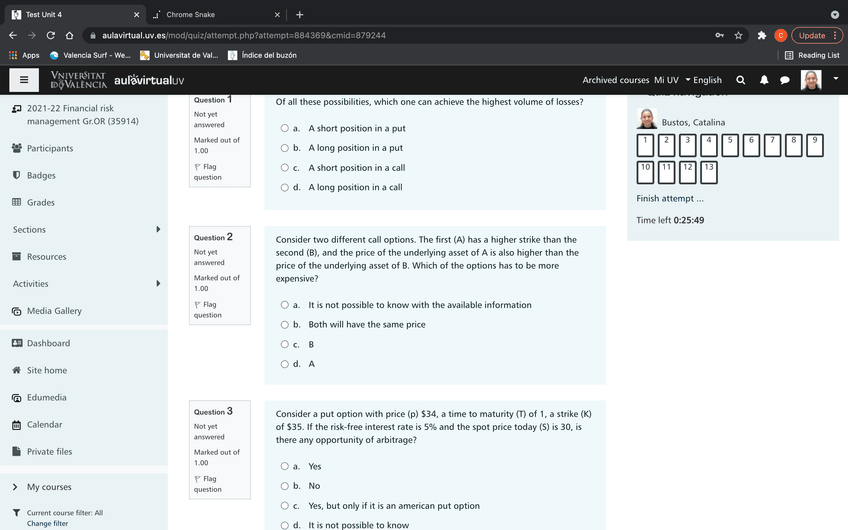Click the browser address bar

(x=400, y=35)
